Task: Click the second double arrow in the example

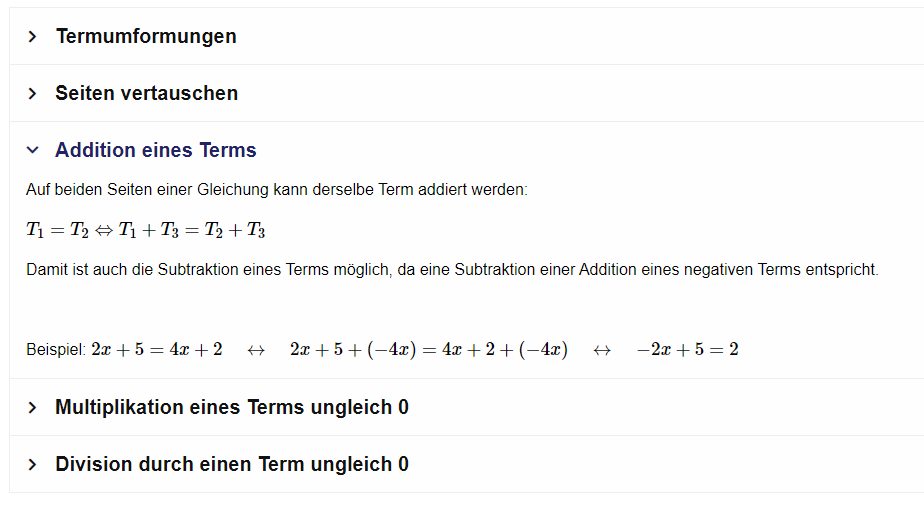Action: pos(601,350)
